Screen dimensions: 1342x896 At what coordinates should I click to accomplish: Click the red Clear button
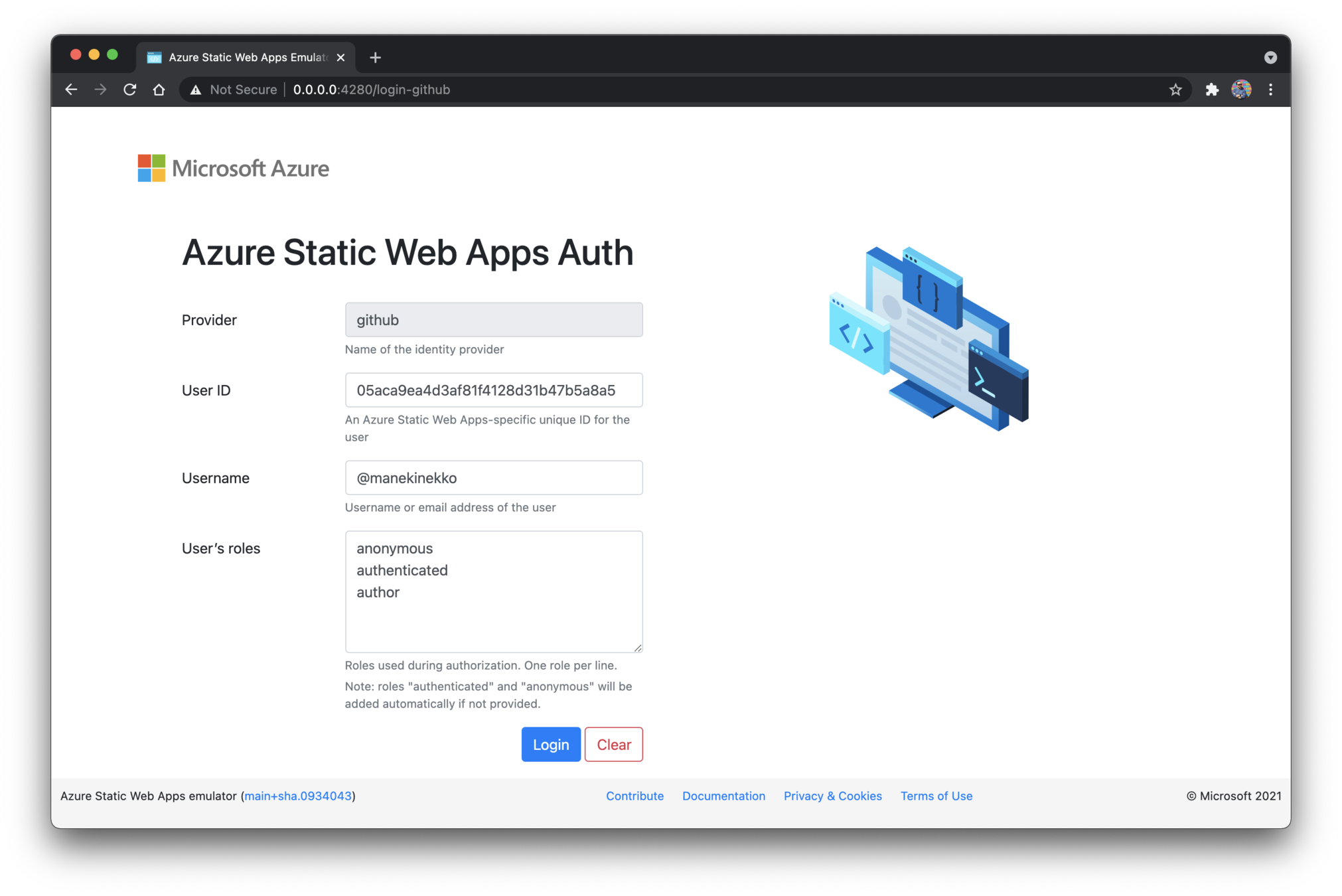(613, 745)
